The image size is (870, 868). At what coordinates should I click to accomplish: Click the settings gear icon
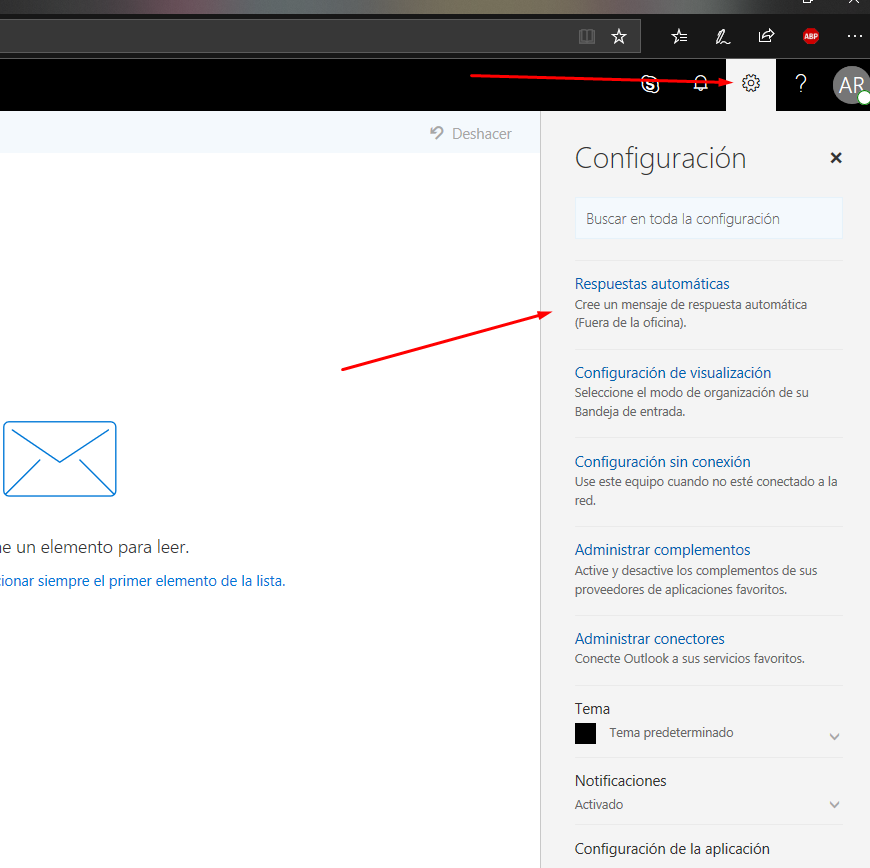pos(751,84)
